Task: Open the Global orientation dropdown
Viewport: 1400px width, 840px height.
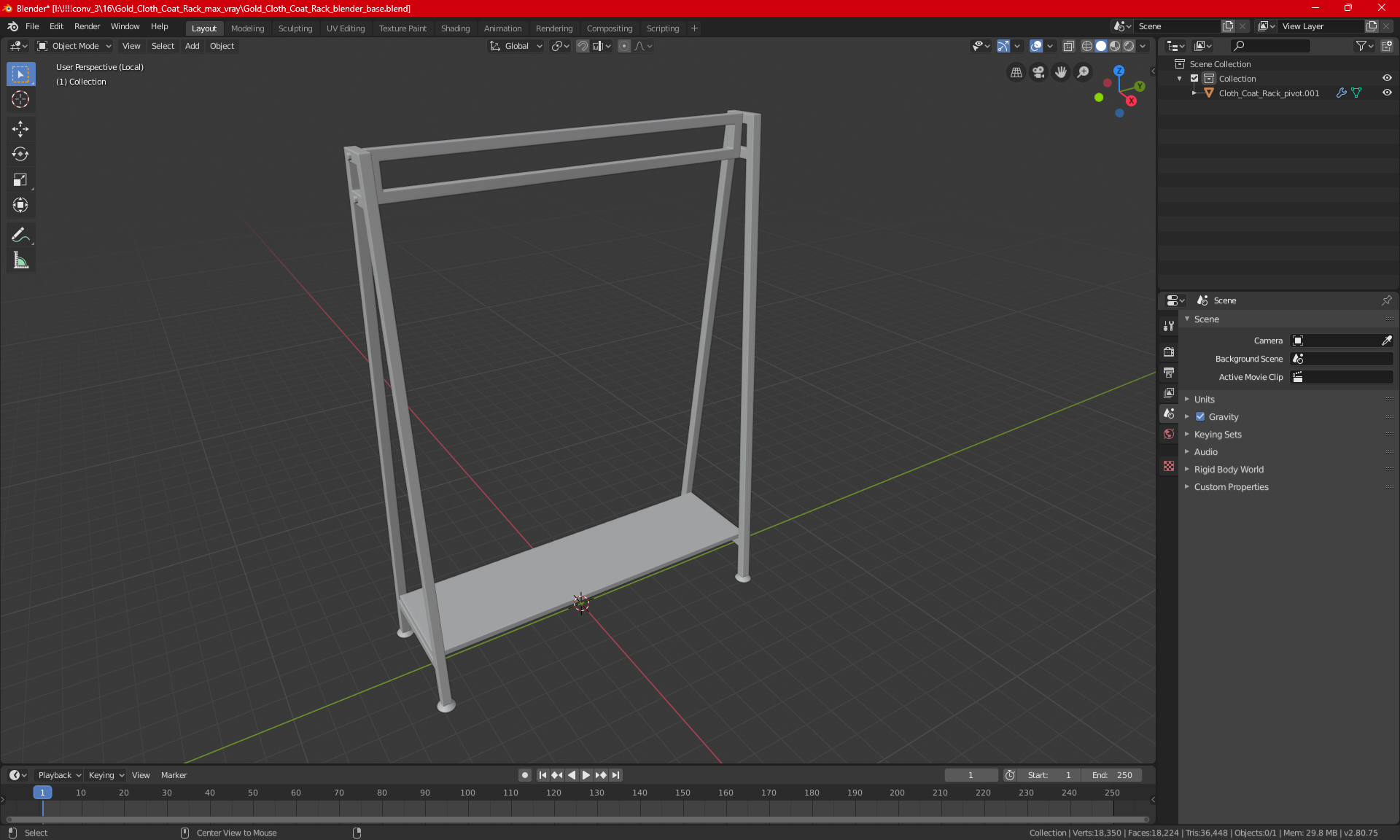Action: pos(516,46)
